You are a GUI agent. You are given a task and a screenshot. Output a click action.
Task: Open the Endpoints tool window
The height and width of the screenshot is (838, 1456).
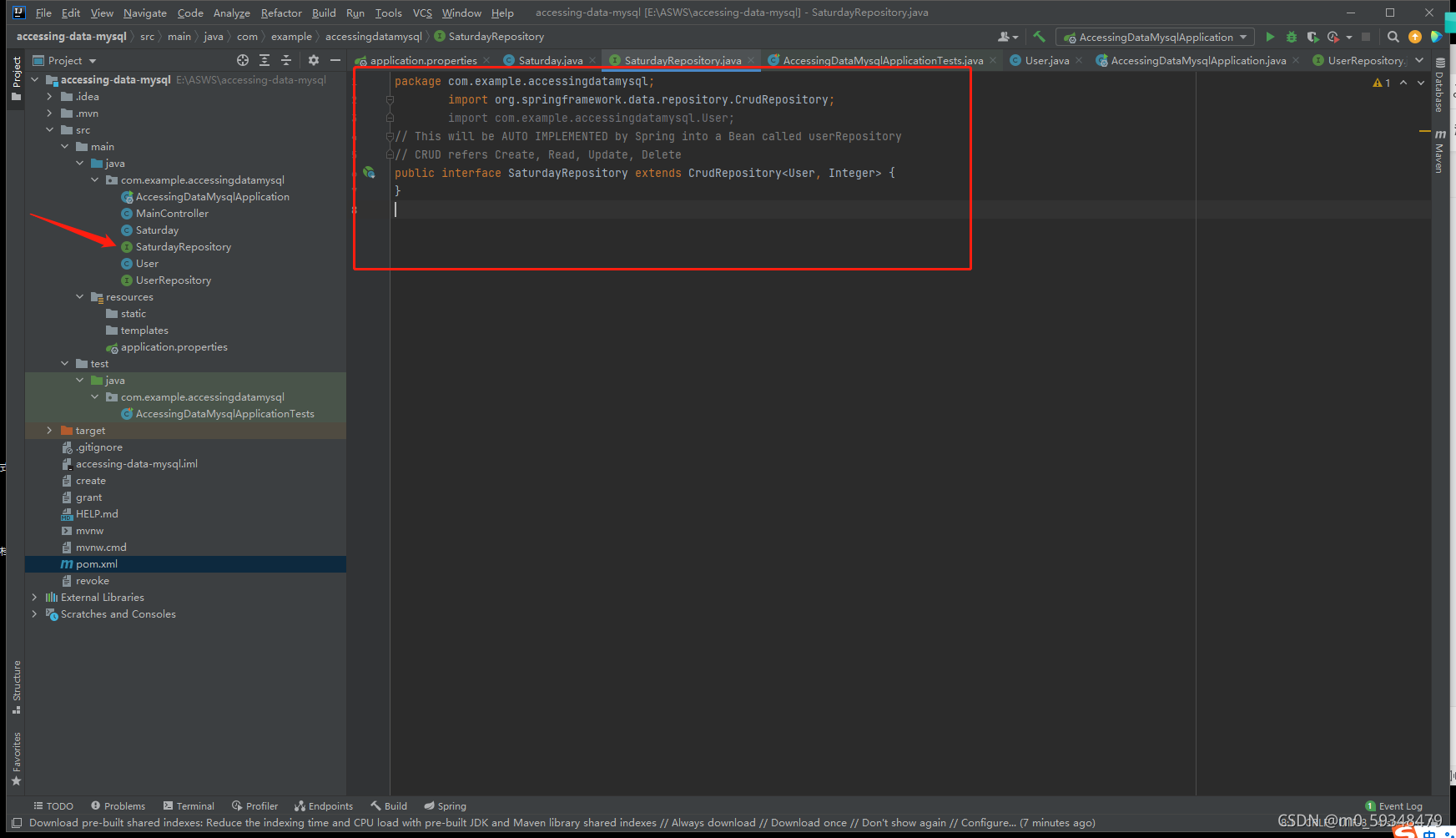(324, 805)
